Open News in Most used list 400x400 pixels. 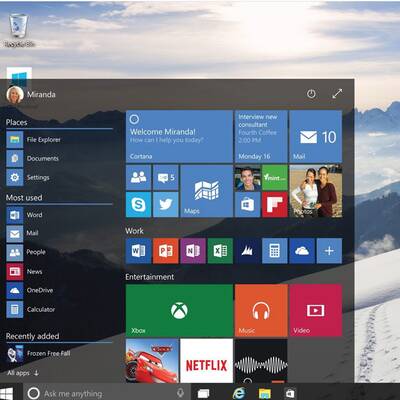point(25,271)
